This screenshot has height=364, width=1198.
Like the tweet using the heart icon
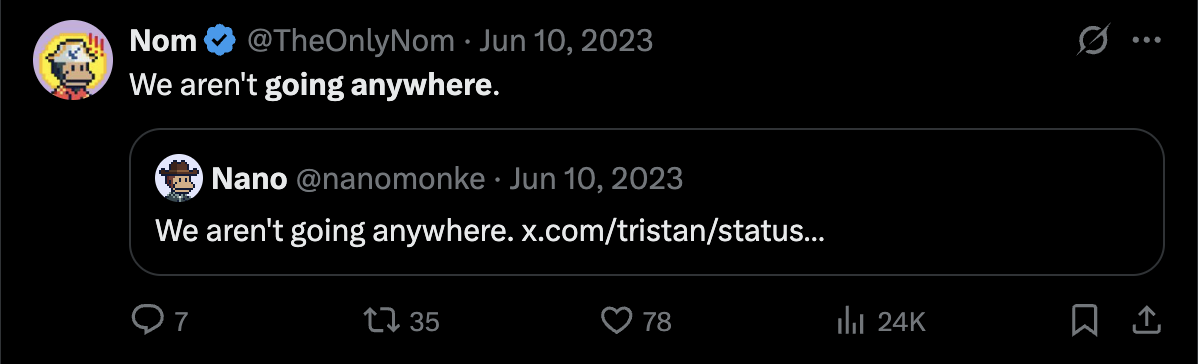click(617, 320)
